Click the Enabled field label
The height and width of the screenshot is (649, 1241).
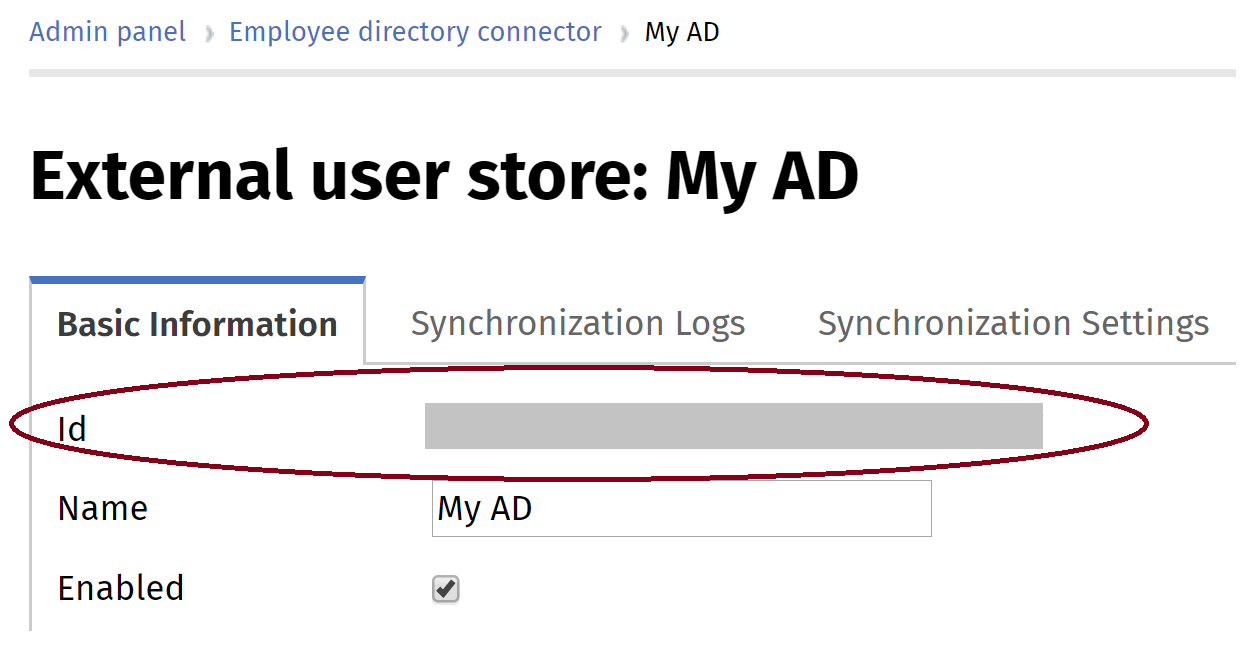120,589
